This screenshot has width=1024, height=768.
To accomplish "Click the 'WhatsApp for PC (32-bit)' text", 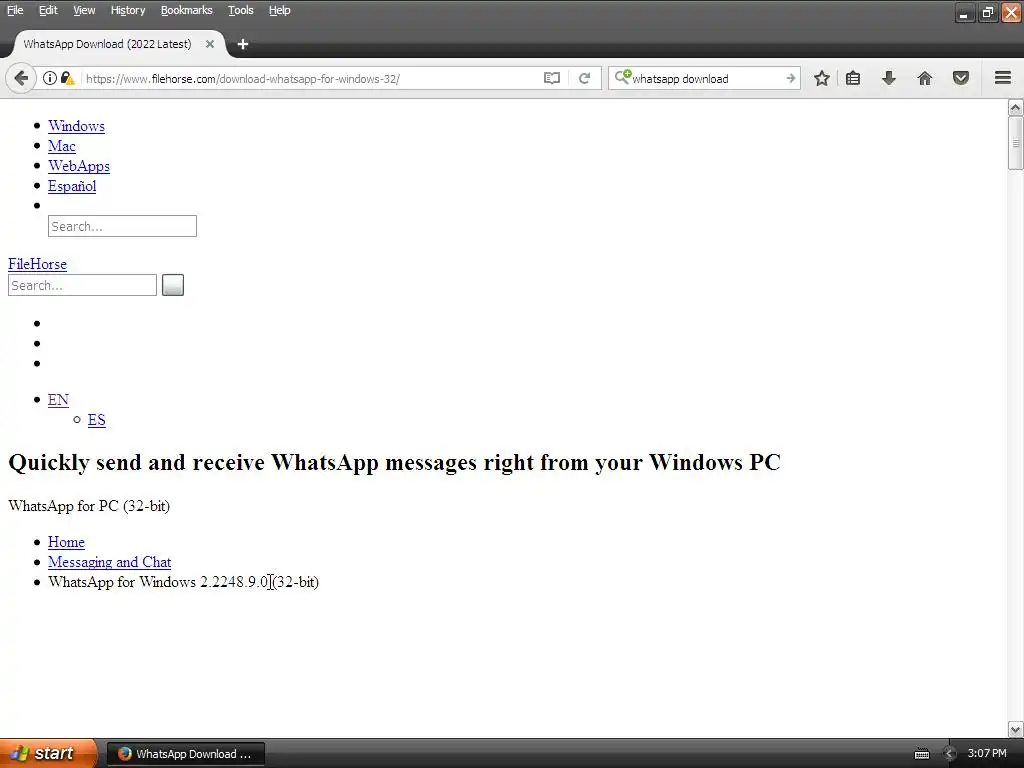I will [x=89, y=506].
